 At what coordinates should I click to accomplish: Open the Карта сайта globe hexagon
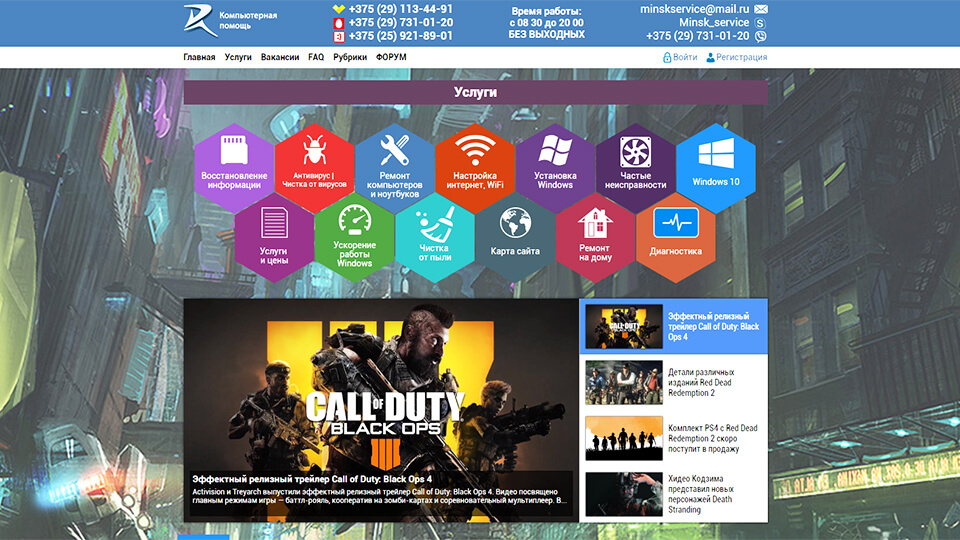(515, 238)
